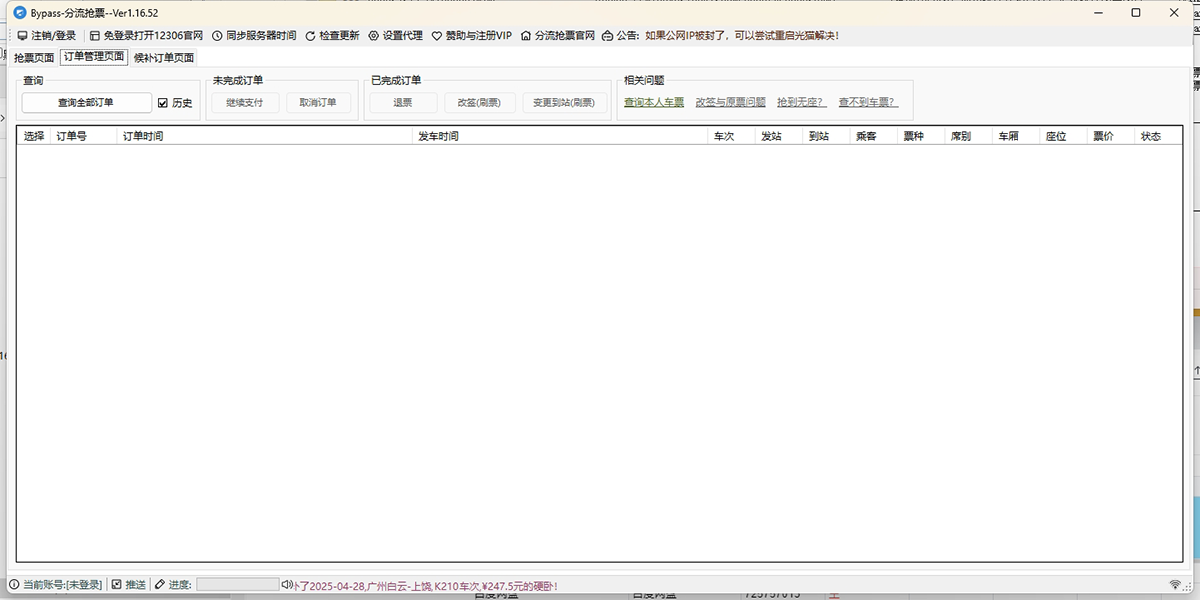This screenshot has width=1200, height=600.
Task: Visit 分流抢票官网 via home icon
Action: pyautogui.click(x=524, y=34)
